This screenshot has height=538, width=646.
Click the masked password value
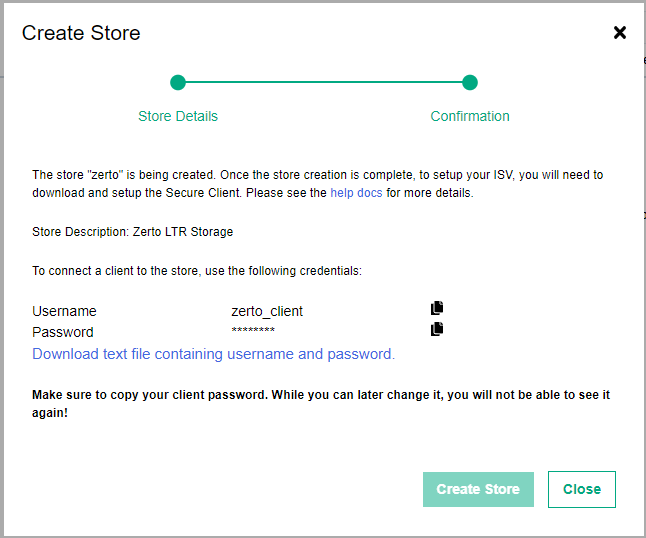(253, 330)
